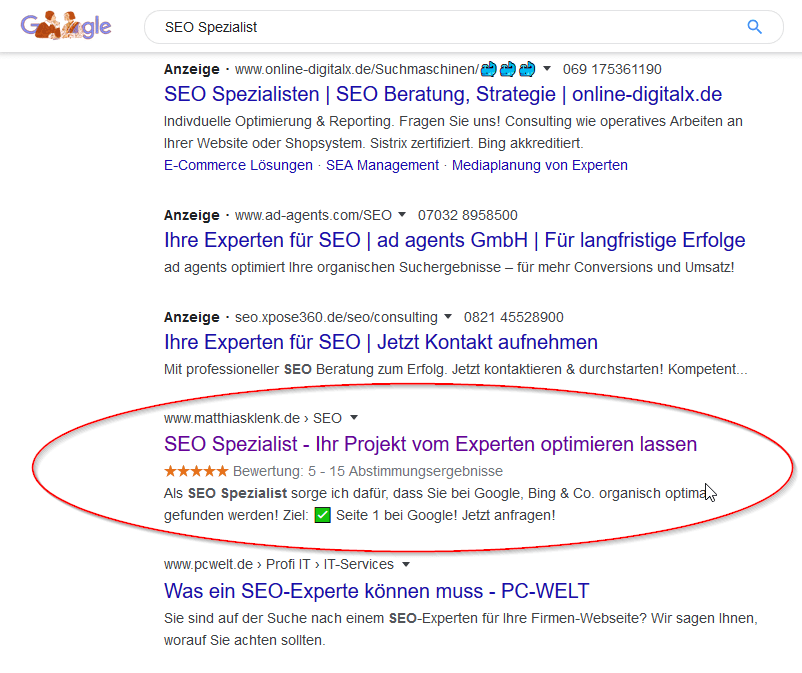
Task: Click the www.online-digitalx.de/Suchmaschinen URL text
Action: tap(357, 69)
